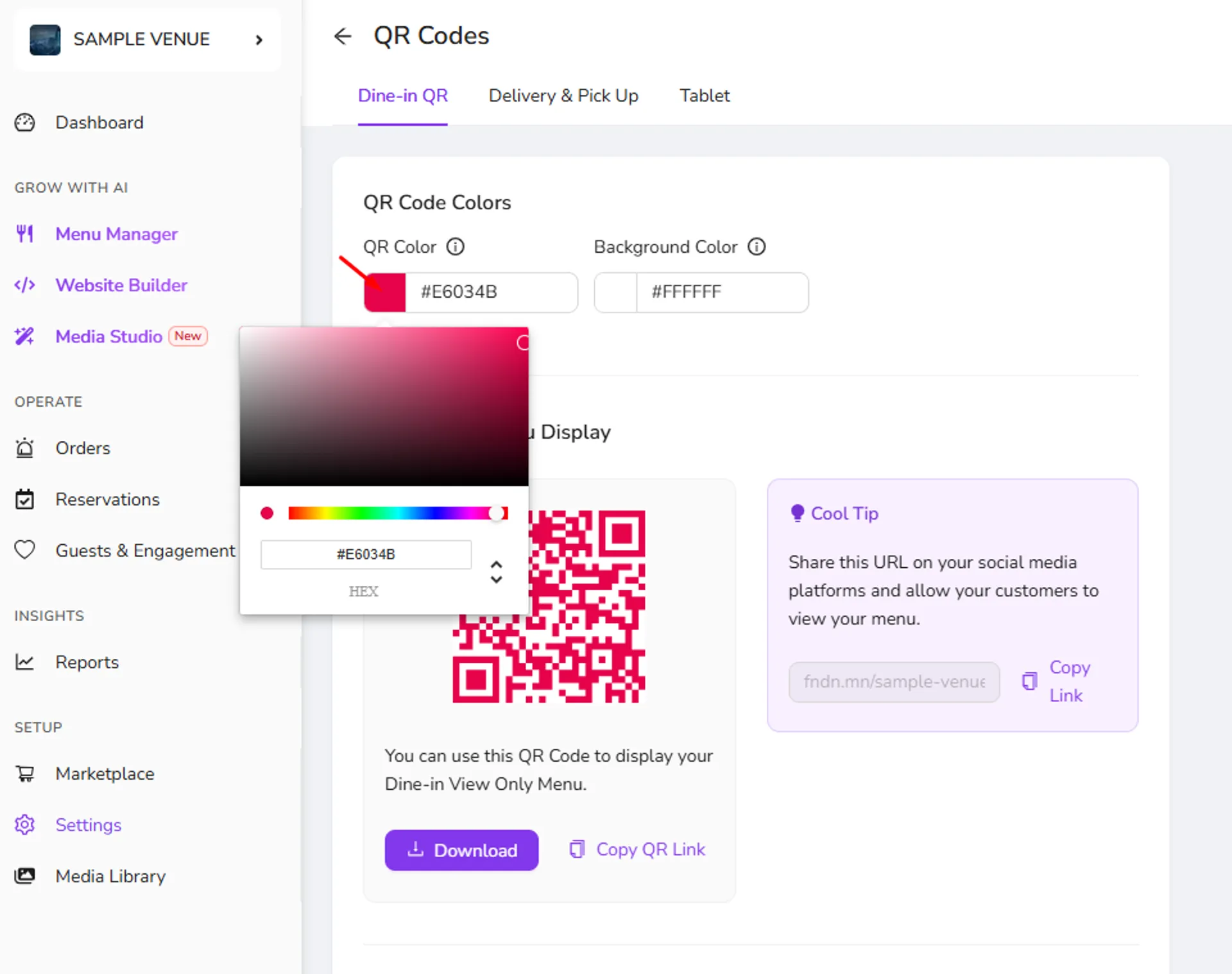Viewport: 1232px width, 974px height.
Task: Click the Media Library image icon
Action: coord(25,876)
